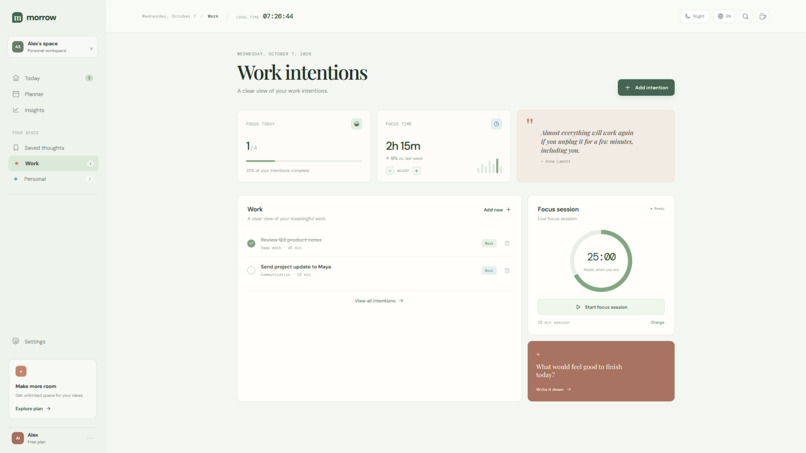Select the Work space in sidebar

(53, 164)
